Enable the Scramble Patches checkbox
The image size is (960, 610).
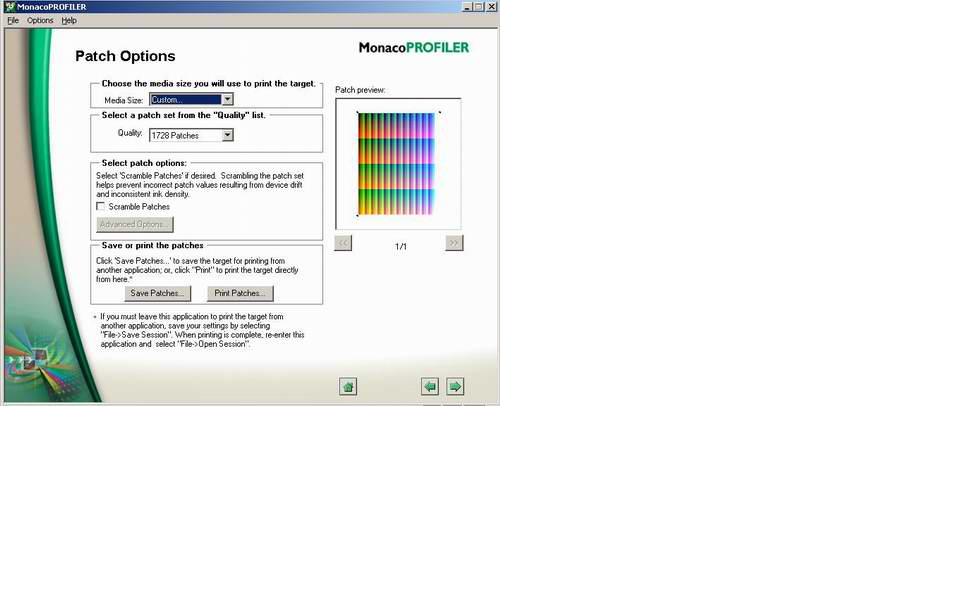pyautogui.click(x=100, y=206)
